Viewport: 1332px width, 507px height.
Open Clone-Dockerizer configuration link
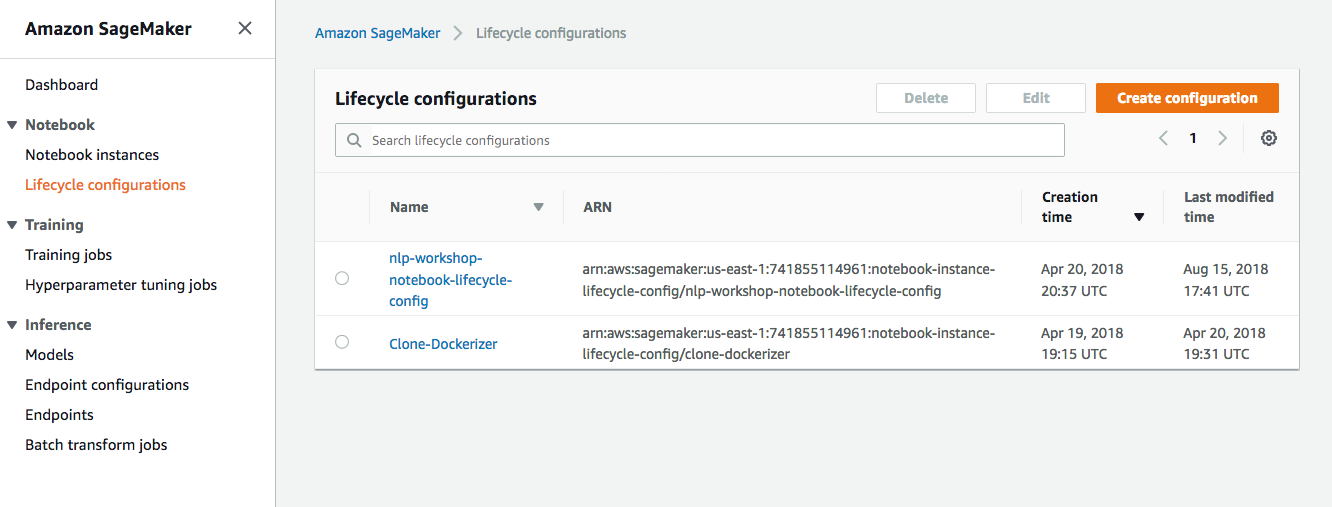tap(443, 343)
